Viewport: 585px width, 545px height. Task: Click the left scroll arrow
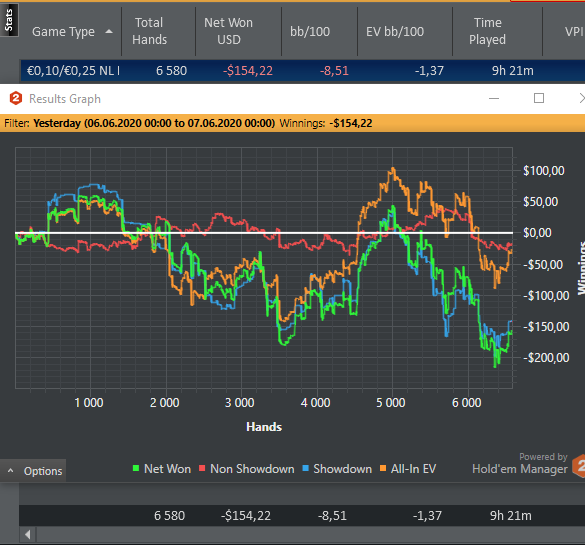pos(28,535)
